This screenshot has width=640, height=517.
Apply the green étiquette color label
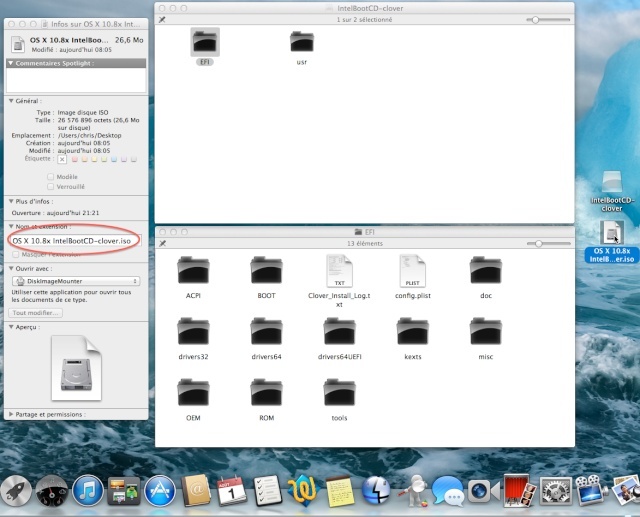pyautogui.click(x=104, y=160)
